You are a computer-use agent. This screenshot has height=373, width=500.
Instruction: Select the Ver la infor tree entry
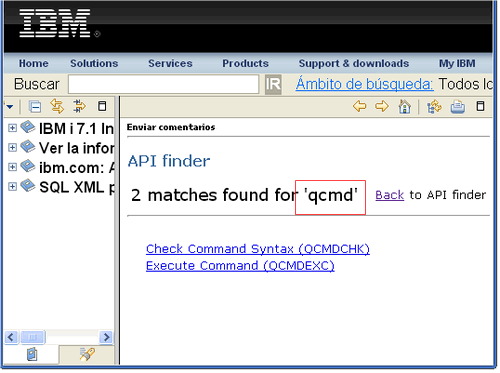[76, 148]
